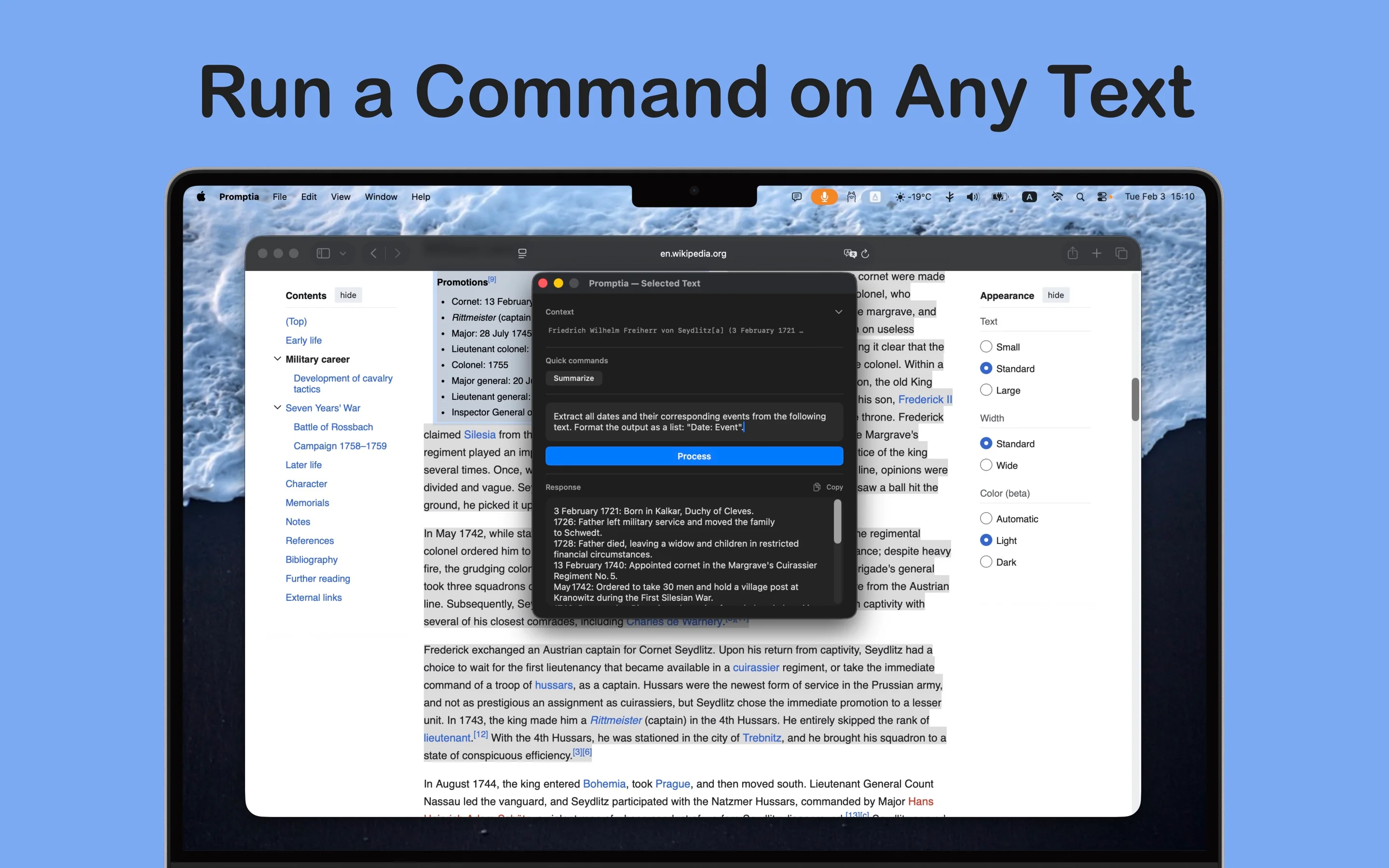This screenshot has height=868, width=1389.
Task: Collapse the Military career contents section
Action: coord(277,359)
